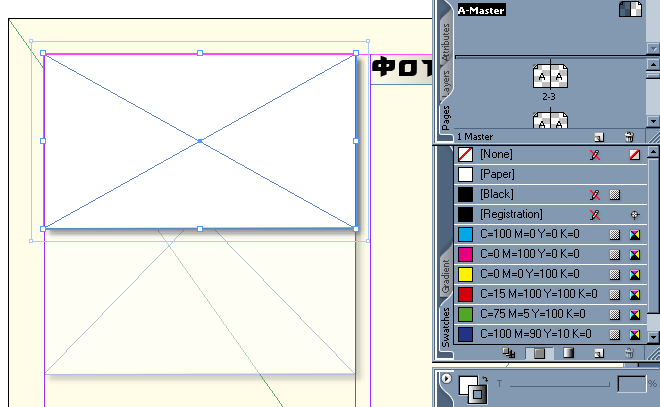660x407 pixels.
Task: Open the Attributes panel tab
Action: [446, 42]
